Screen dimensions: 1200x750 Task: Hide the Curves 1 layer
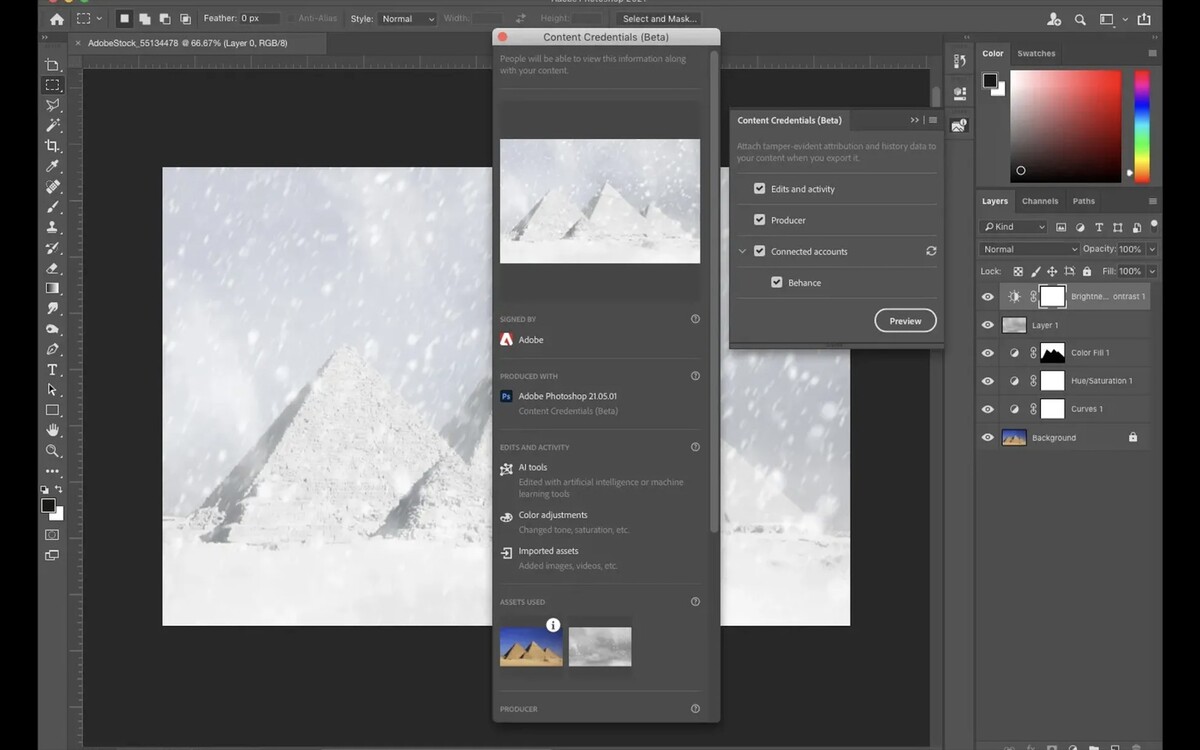(x=988, y=409)
